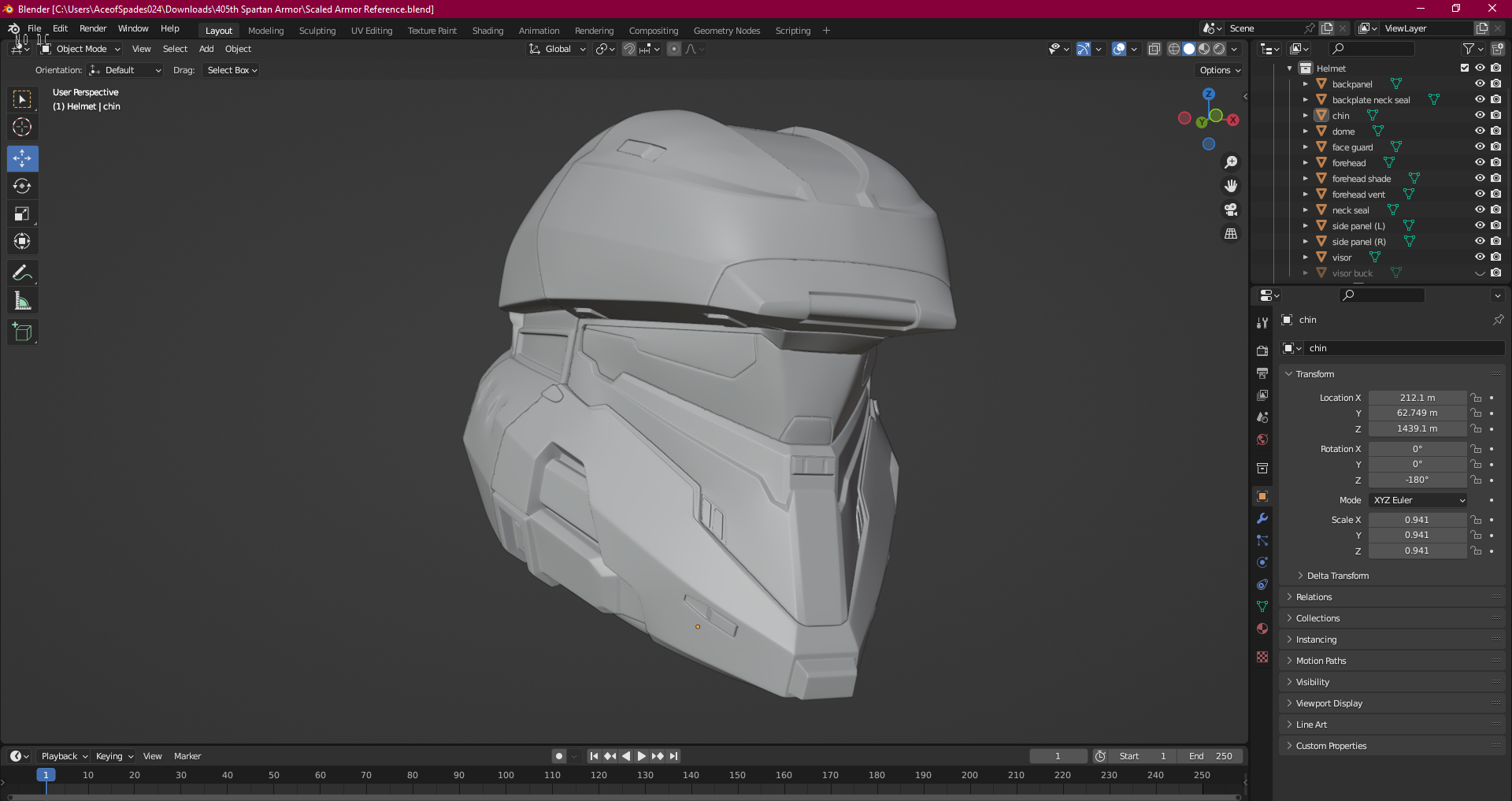Expand the forehead object in outliner

point(1305,162)
